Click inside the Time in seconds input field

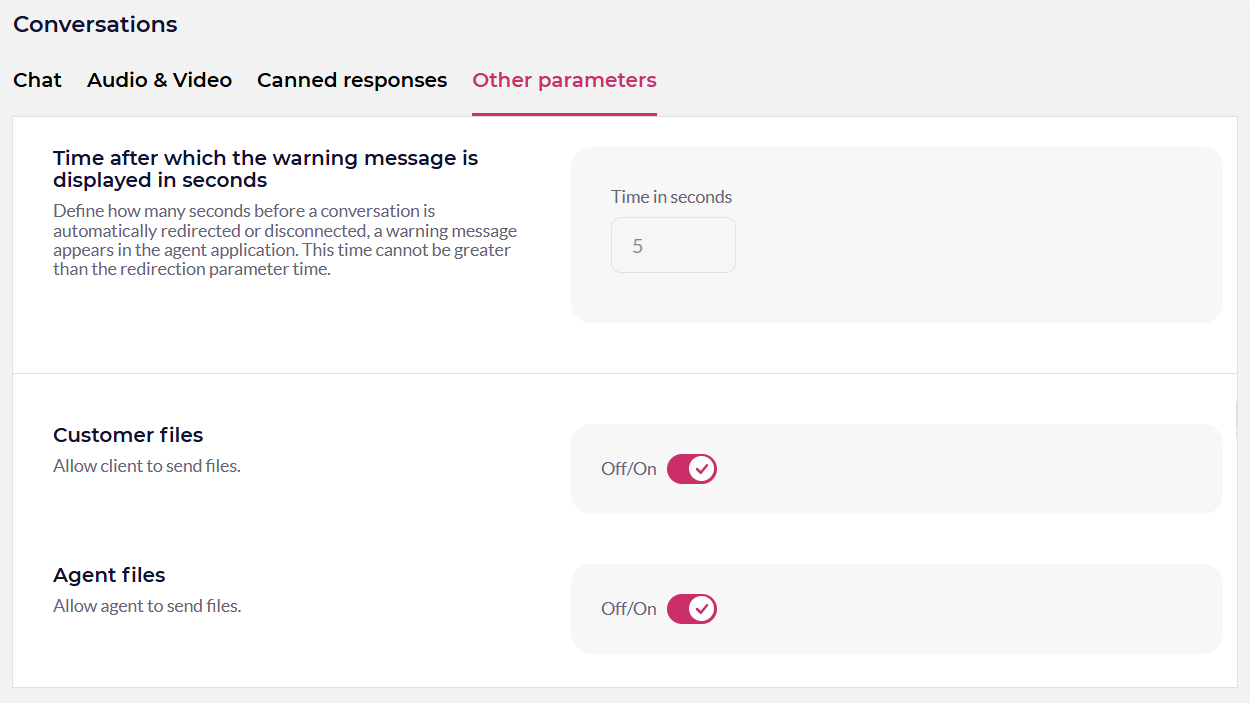[x=673, y=245]
